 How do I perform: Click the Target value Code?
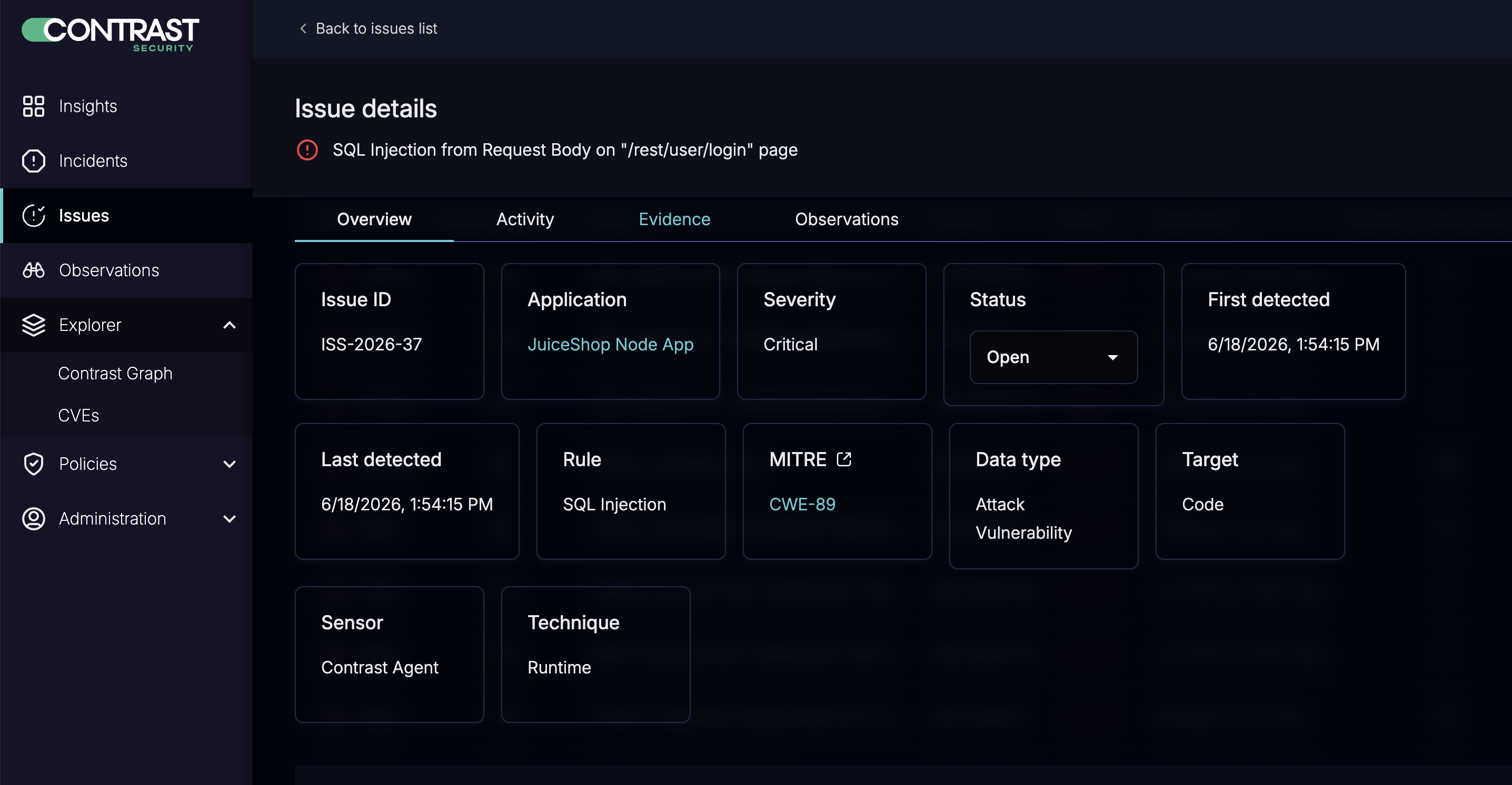(1202, 504)
